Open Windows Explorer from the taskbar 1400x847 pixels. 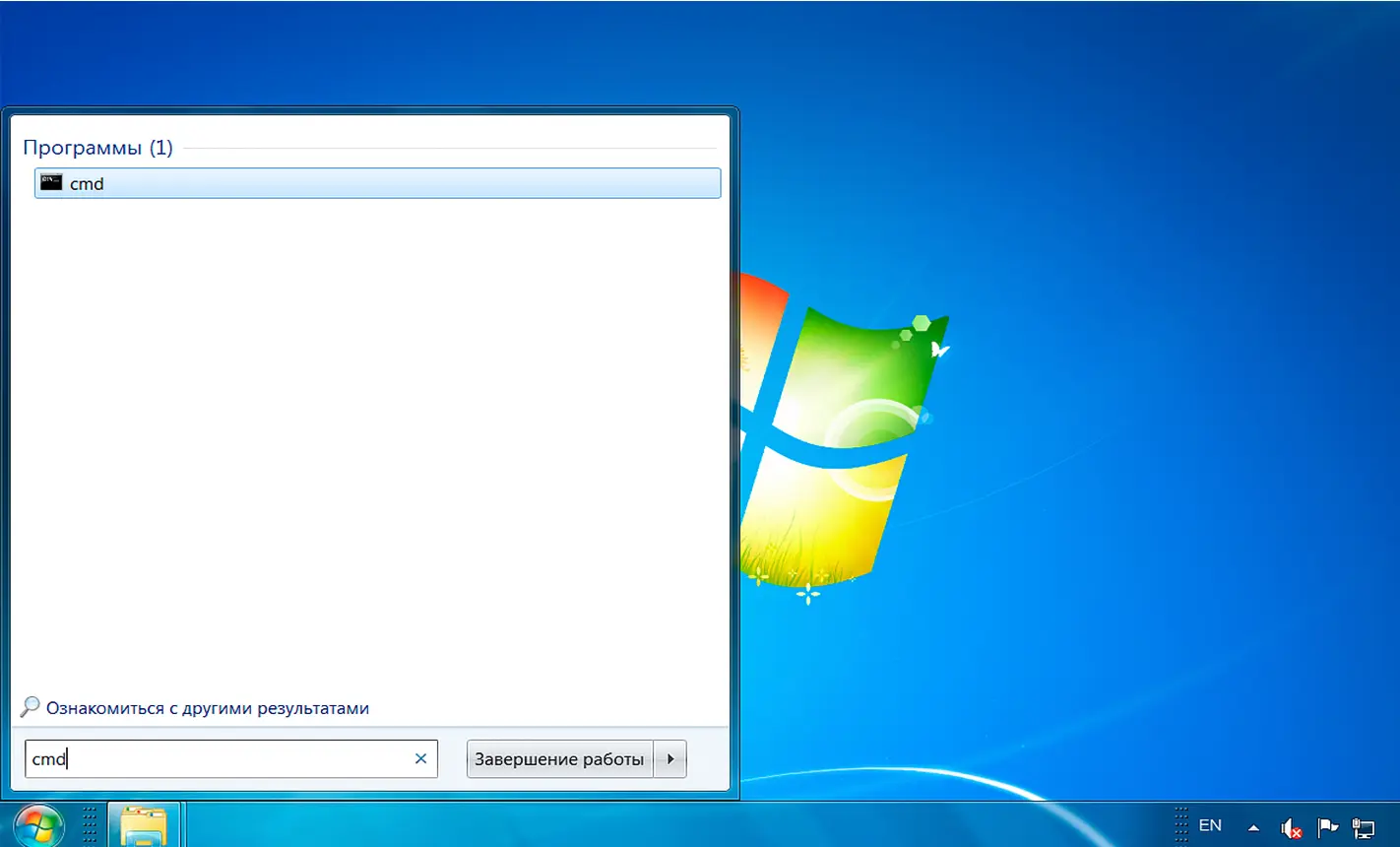tap(144, 825)
